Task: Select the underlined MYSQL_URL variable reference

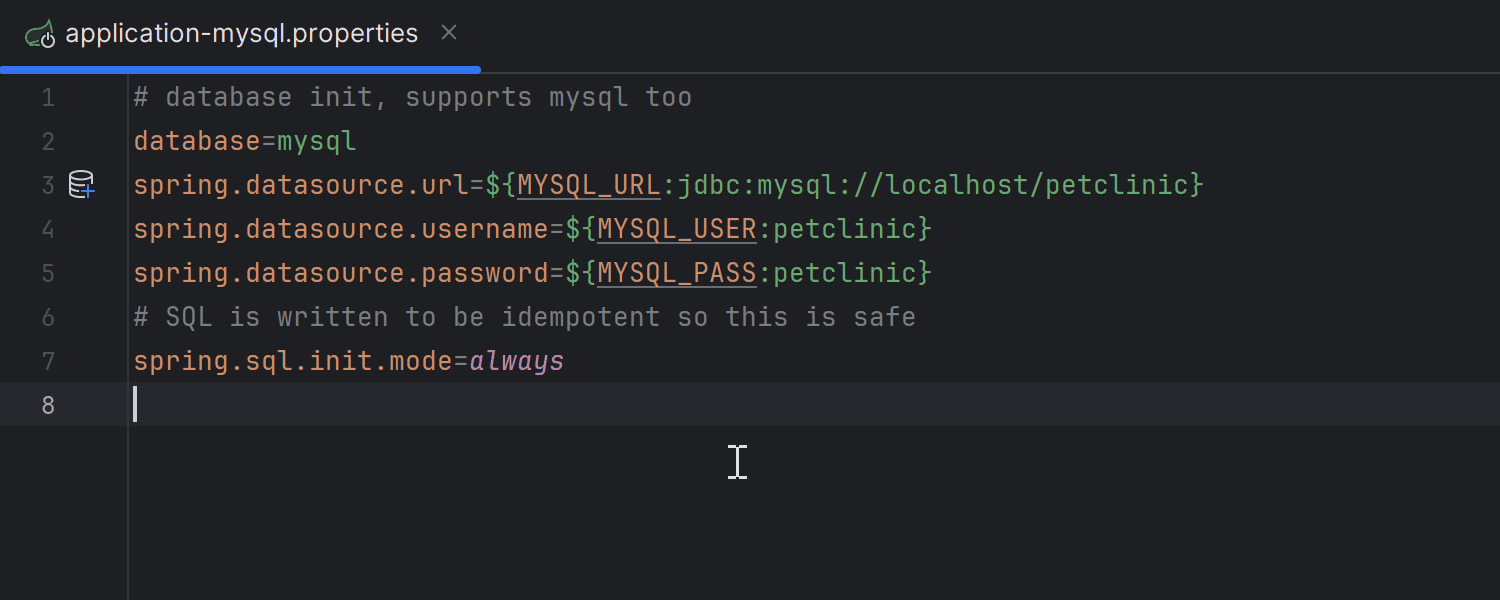Action: click(588, 184)
